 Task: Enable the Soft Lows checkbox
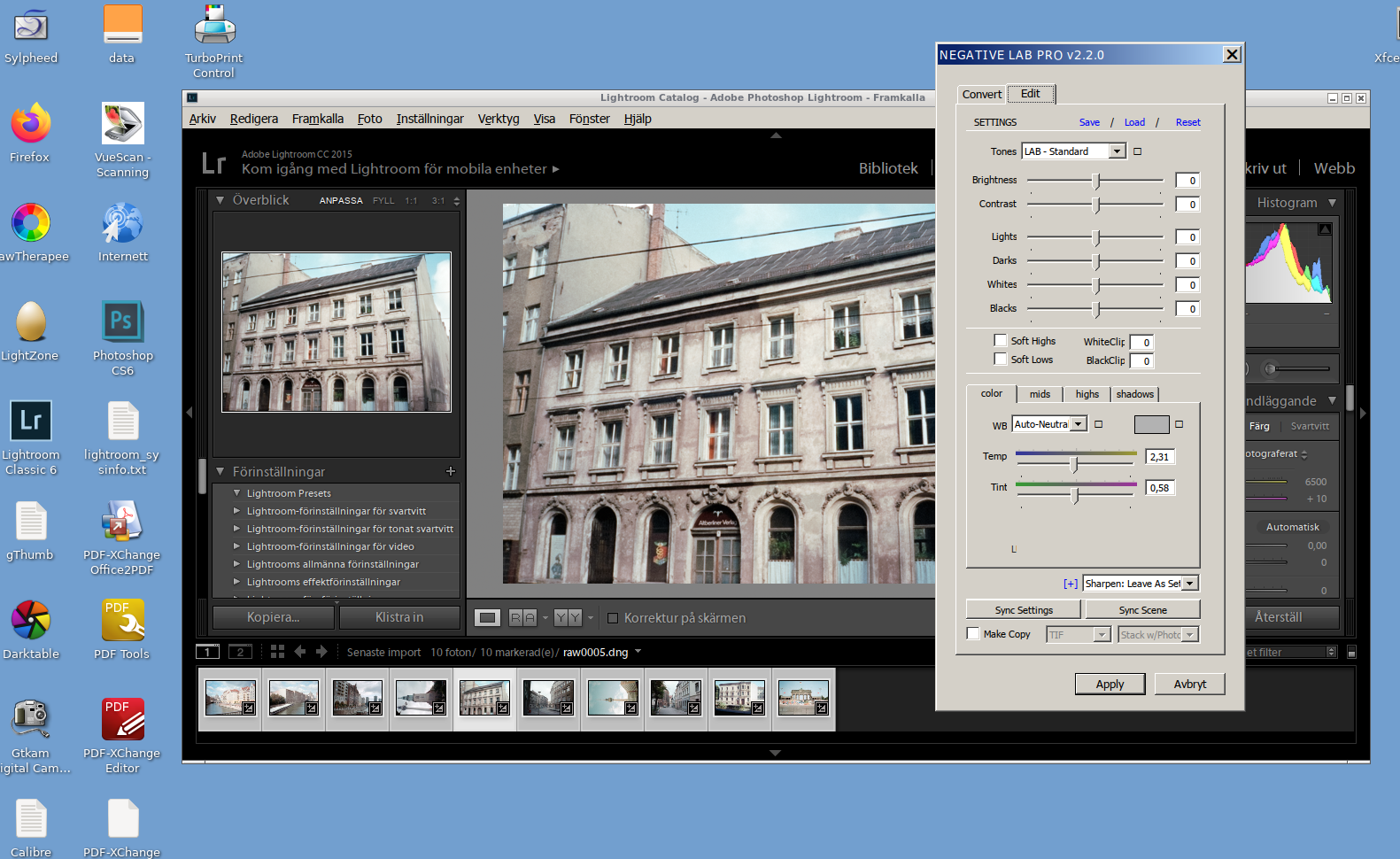(1000, 359)
